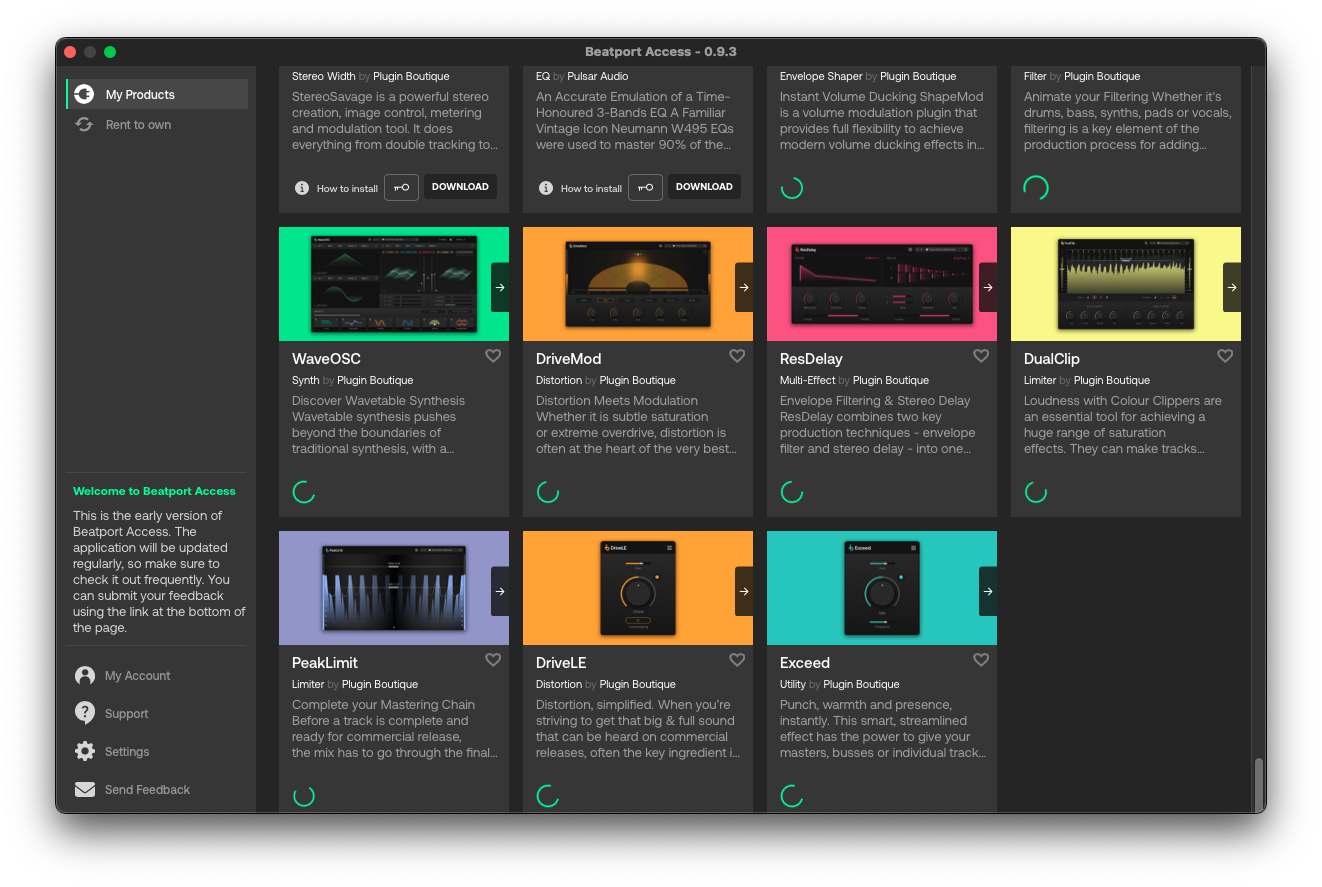Click the product list vertical scrollbar
Viewport: 1322px width, 887px height.
tap(1258, 784)
